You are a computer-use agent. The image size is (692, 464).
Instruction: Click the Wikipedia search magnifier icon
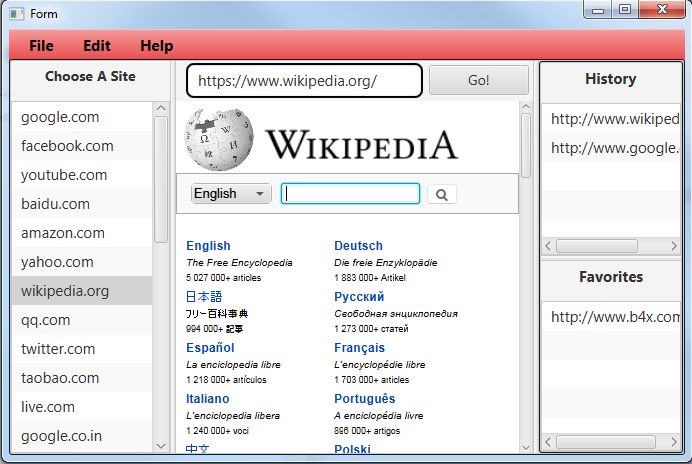tap(441, 194)
